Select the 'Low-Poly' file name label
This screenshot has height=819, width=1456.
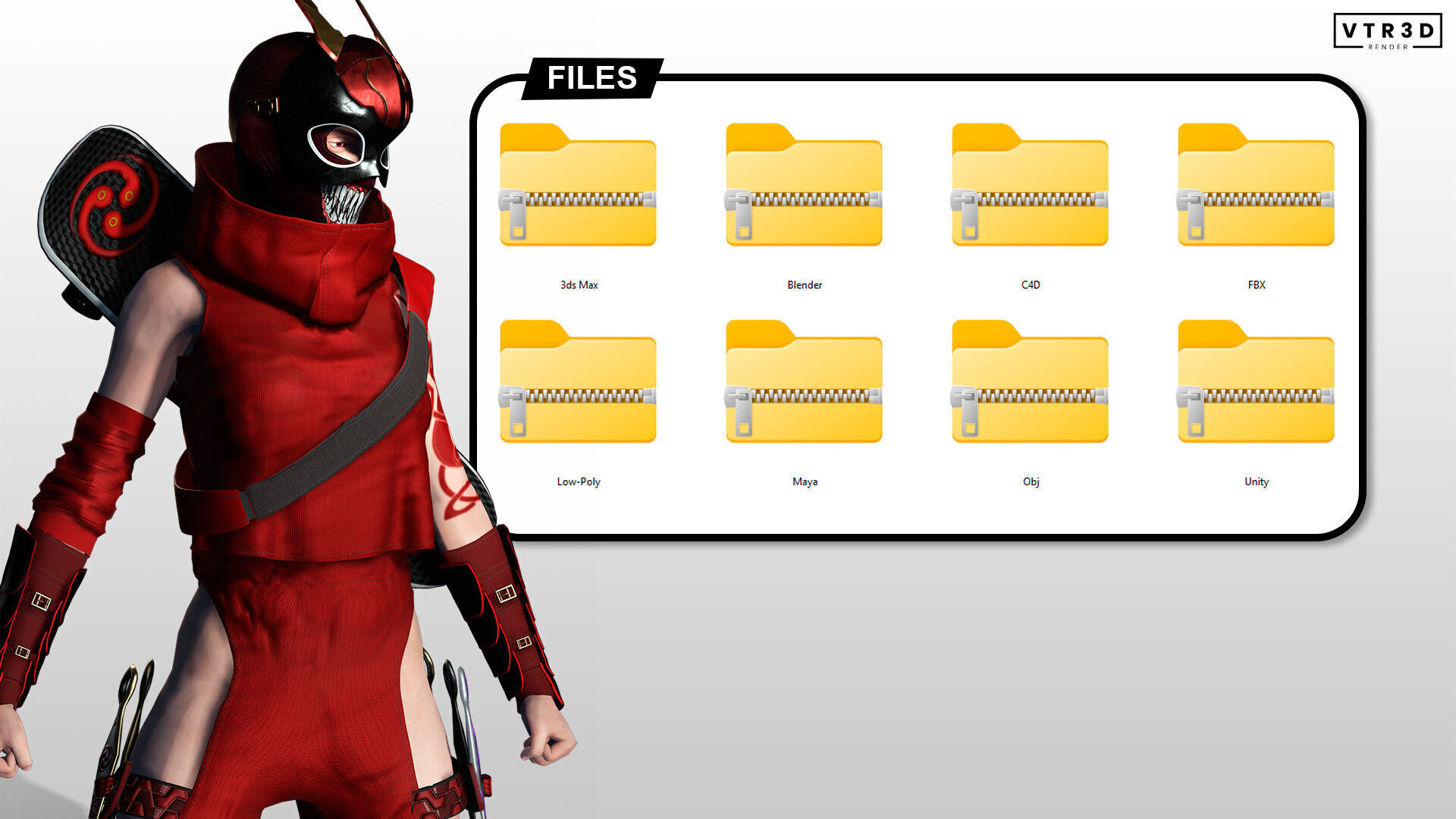579,482
